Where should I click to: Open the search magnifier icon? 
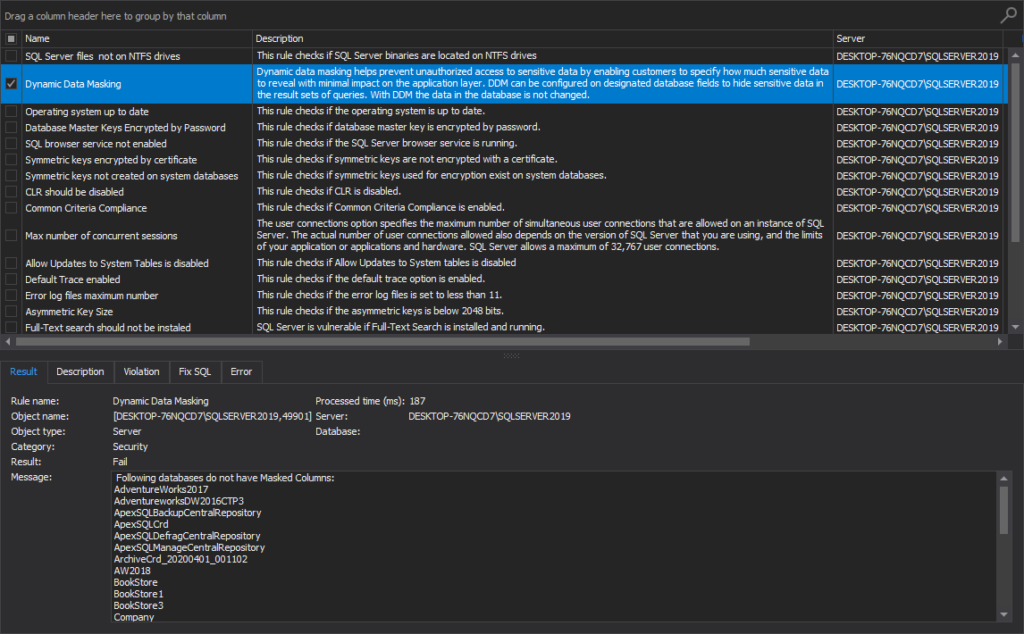pyautogui.click(x=1007, y=16)
